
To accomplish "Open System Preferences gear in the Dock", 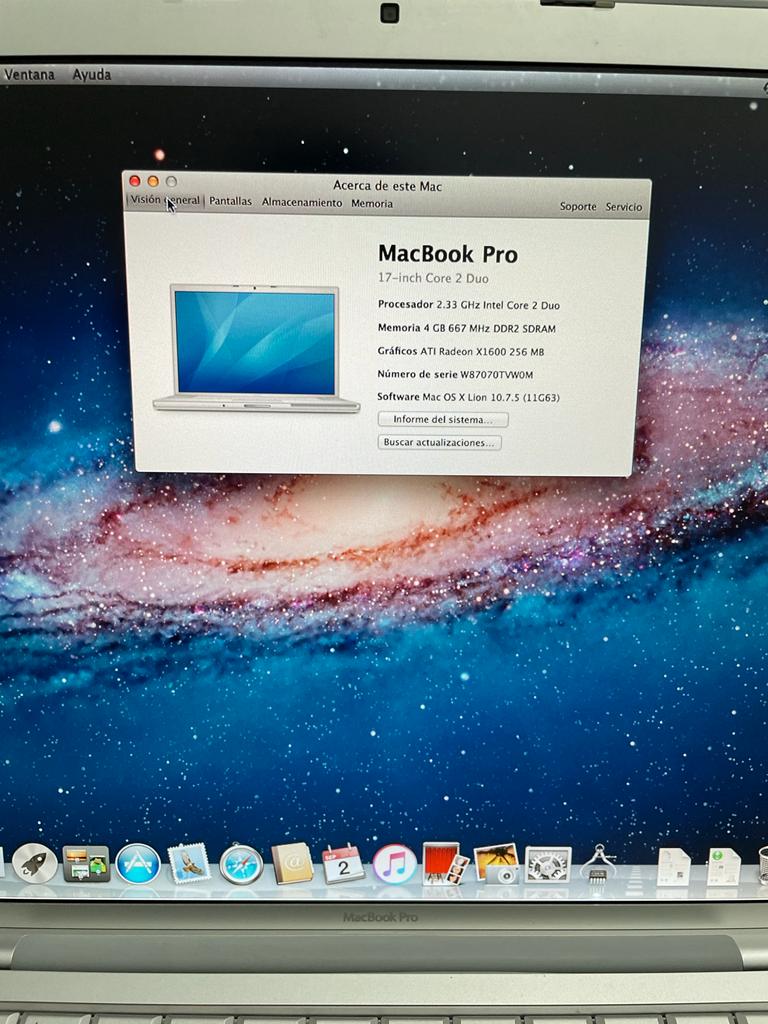I will point(547,865).
